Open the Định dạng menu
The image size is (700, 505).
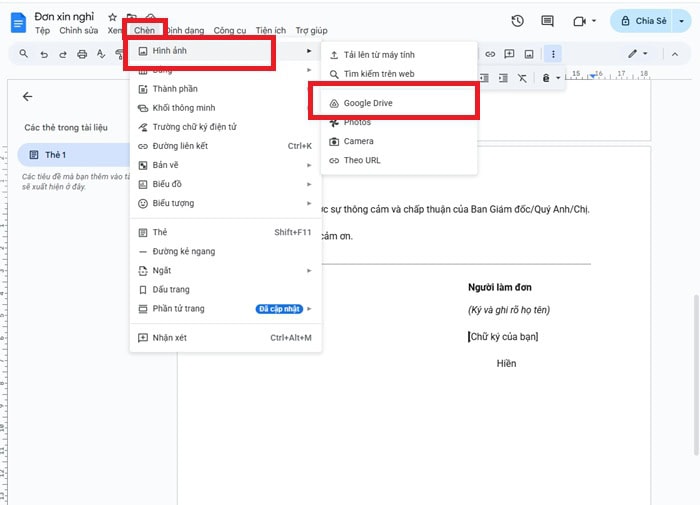185,31
